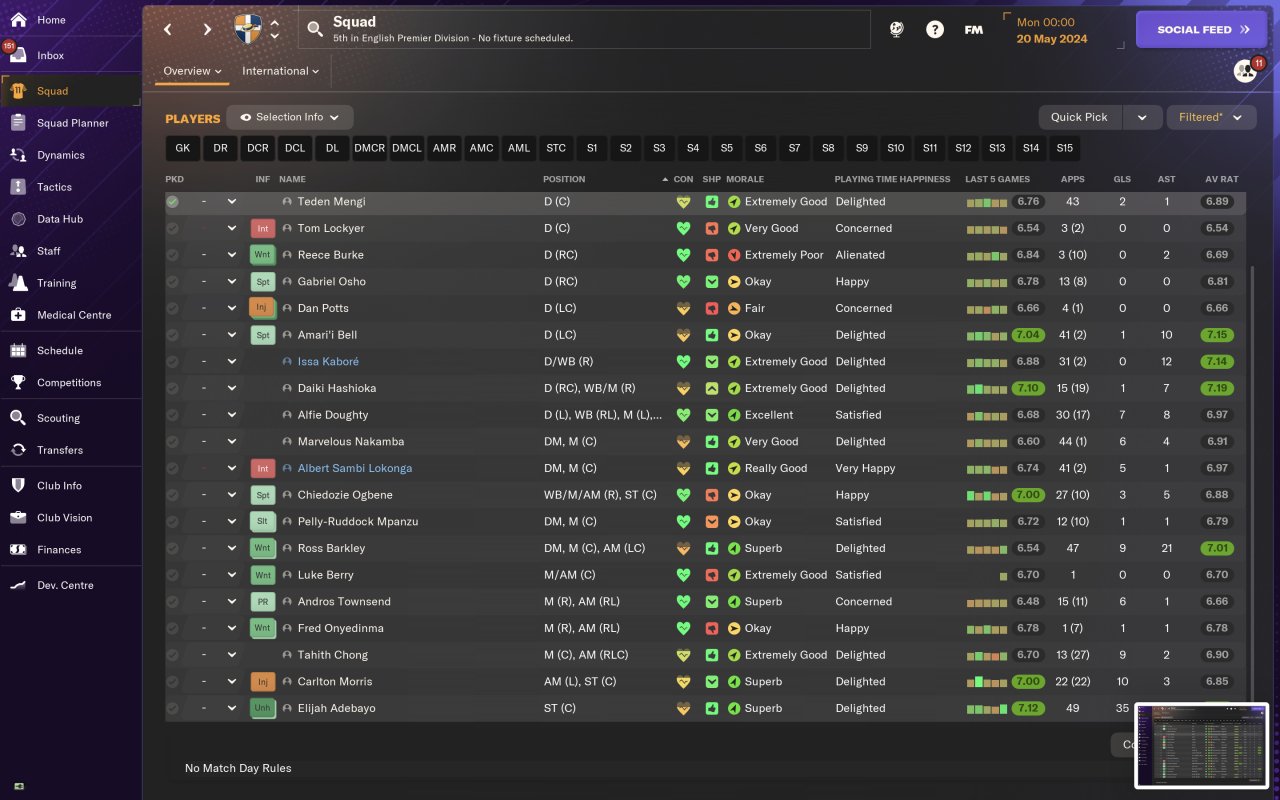Open the arrow beside Quick Pick

pyautogui.click(x=1142, y=117)
